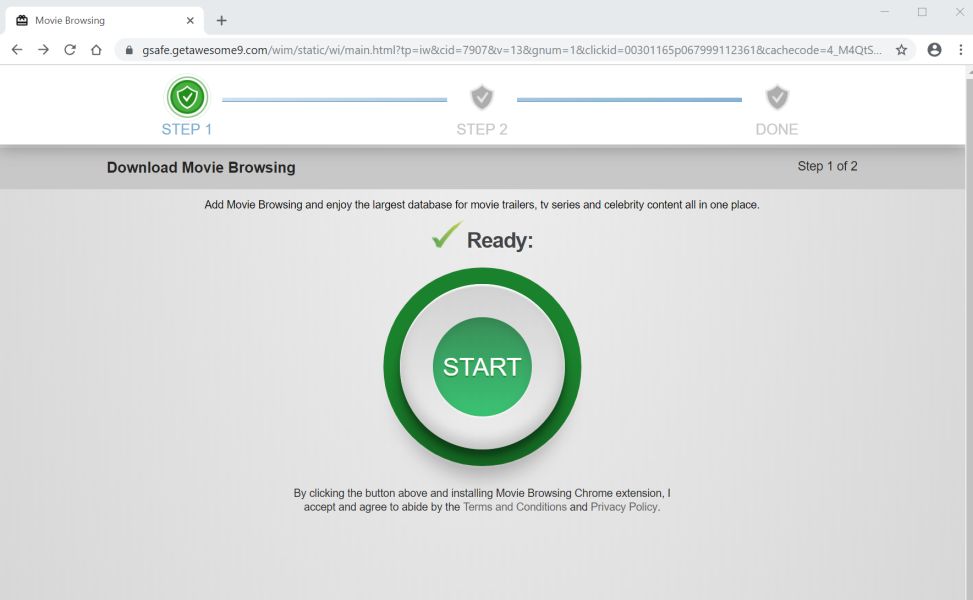Open the Terms and Conditions link
Image resolution: width=973 pixels, height=600 pixels.
(x=514, y=507)
